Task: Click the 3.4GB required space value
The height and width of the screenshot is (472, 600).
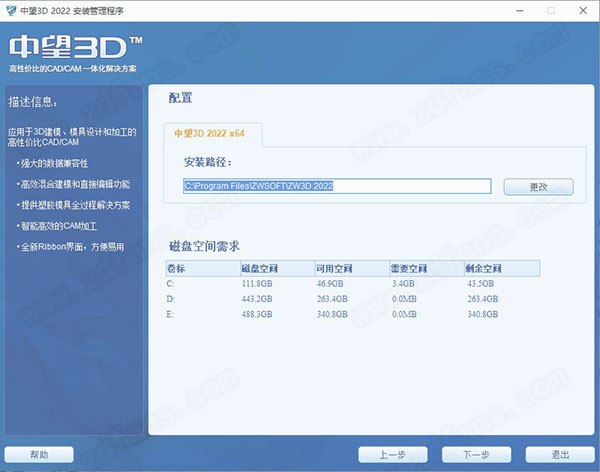Action: [403, 284]
